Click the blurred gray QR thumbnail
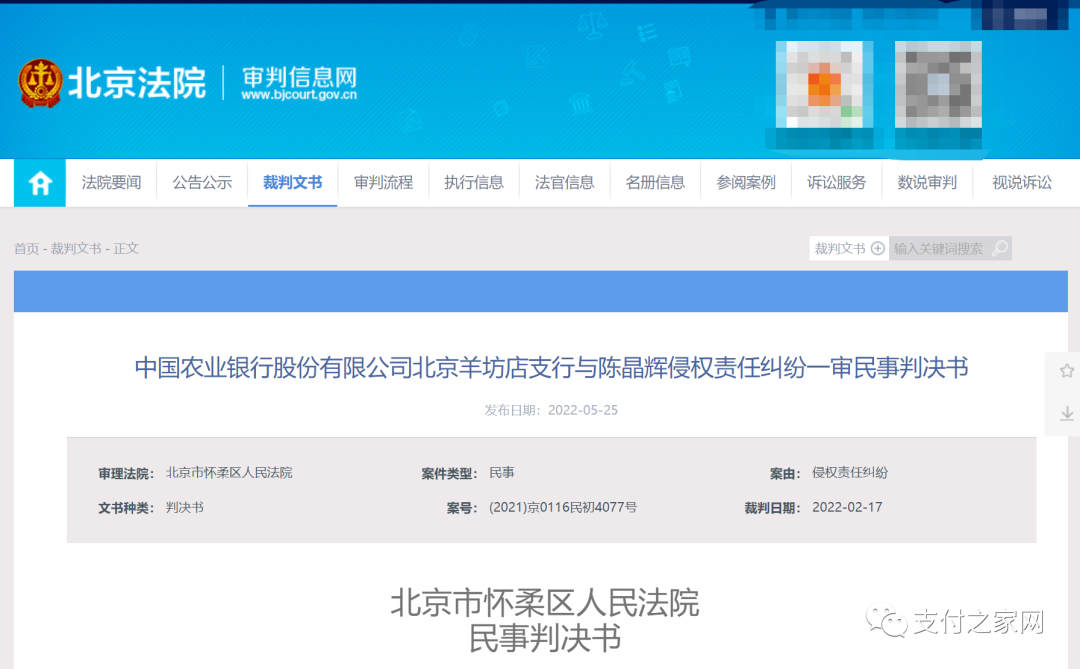This screenshot has width=1080, height=669. point(938,85)
